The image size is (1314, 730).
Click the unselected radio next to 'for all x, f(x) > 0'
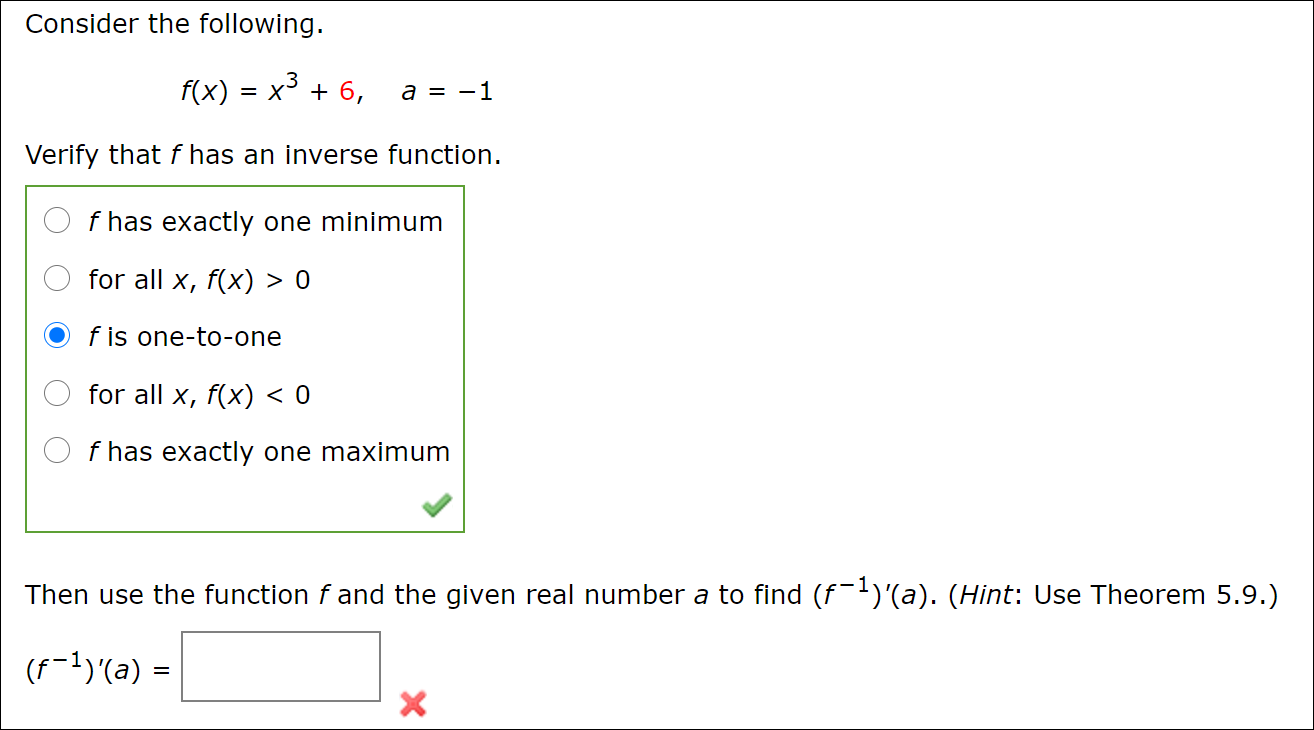click(x=57, y=278)
